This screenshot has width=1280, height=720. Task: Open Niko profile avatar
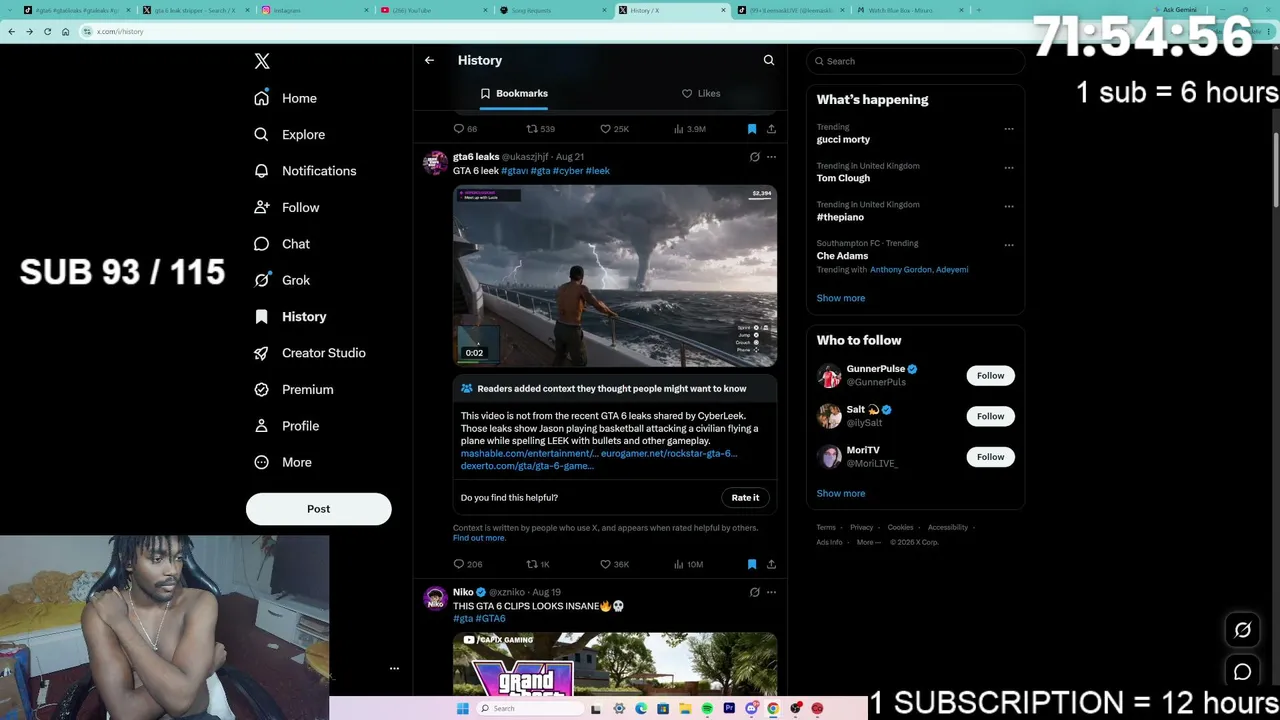tap(435, 598)
